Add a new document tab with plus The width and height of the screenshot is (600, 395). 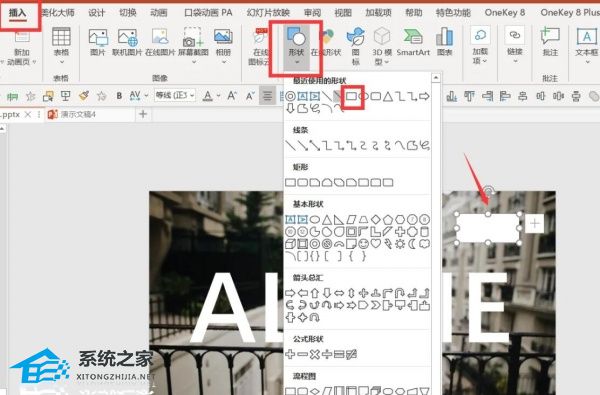pos(143,114)
